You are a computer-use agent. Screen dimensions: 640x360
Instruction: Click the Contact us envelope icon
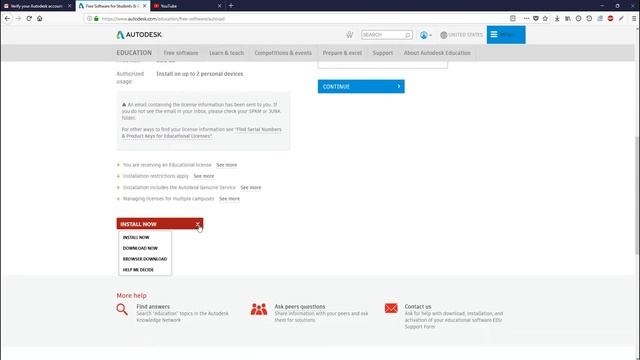click(391, 308)
